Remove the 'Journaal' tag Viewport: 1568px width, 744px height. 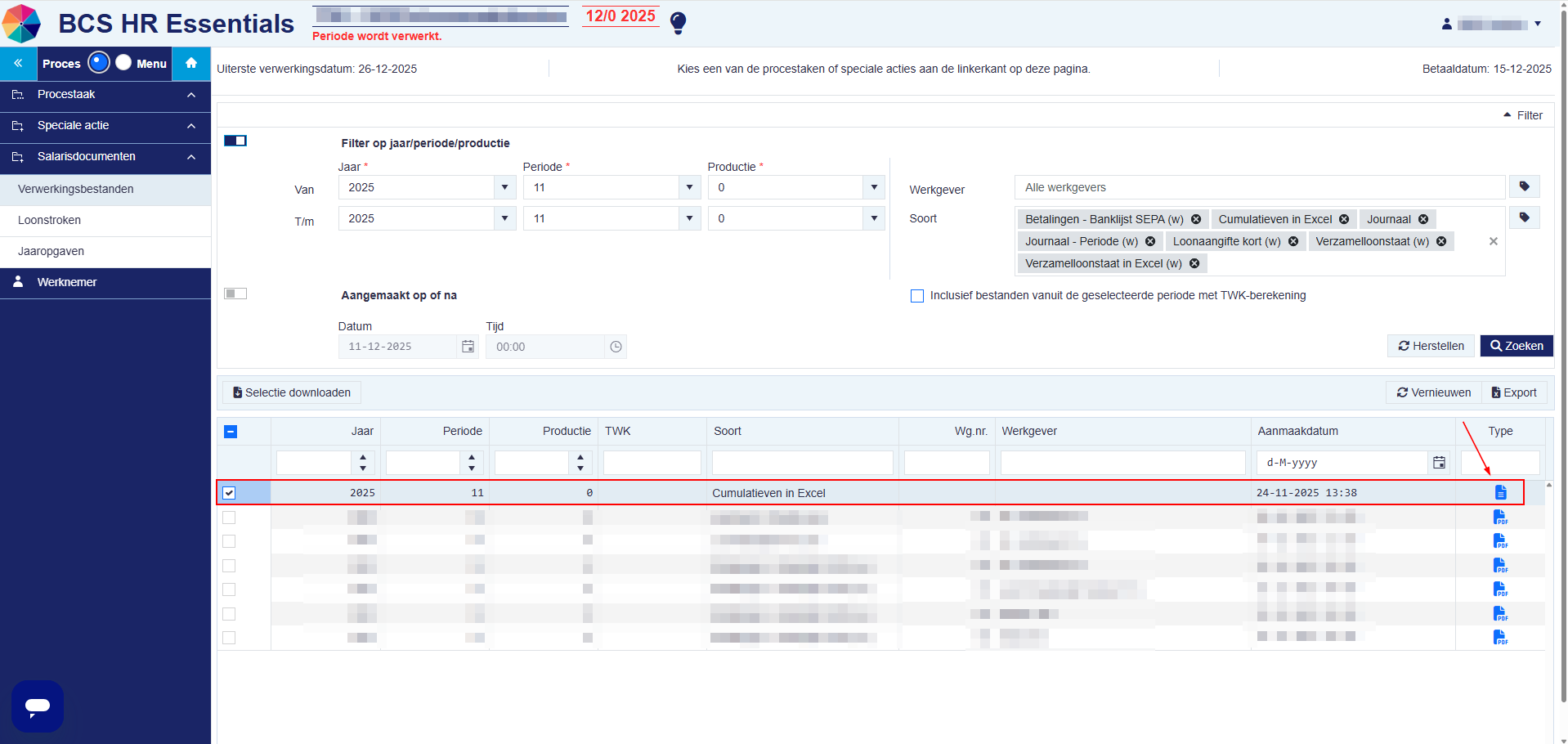(x=1423, y=219)
